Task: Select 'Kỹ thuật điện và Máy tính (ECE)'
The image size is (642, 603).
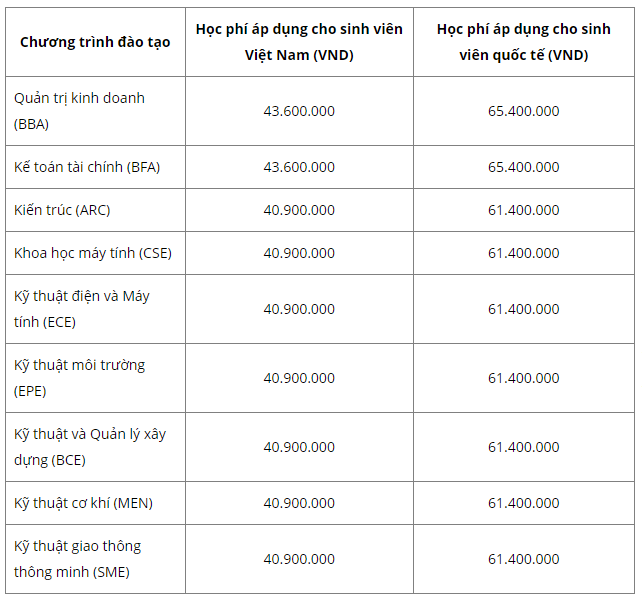Action: coord(95,309)
